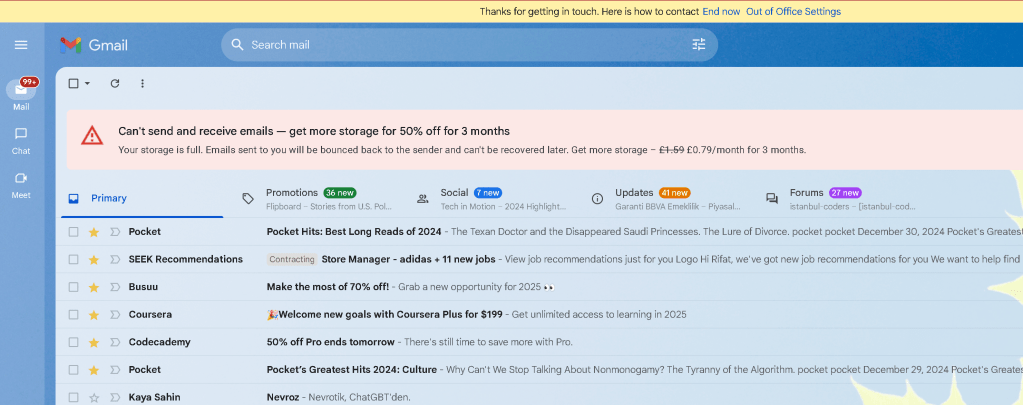This screenshot has height=405, width=1023.
Task: Mark Busuu email as important
Action: point(115,287)
